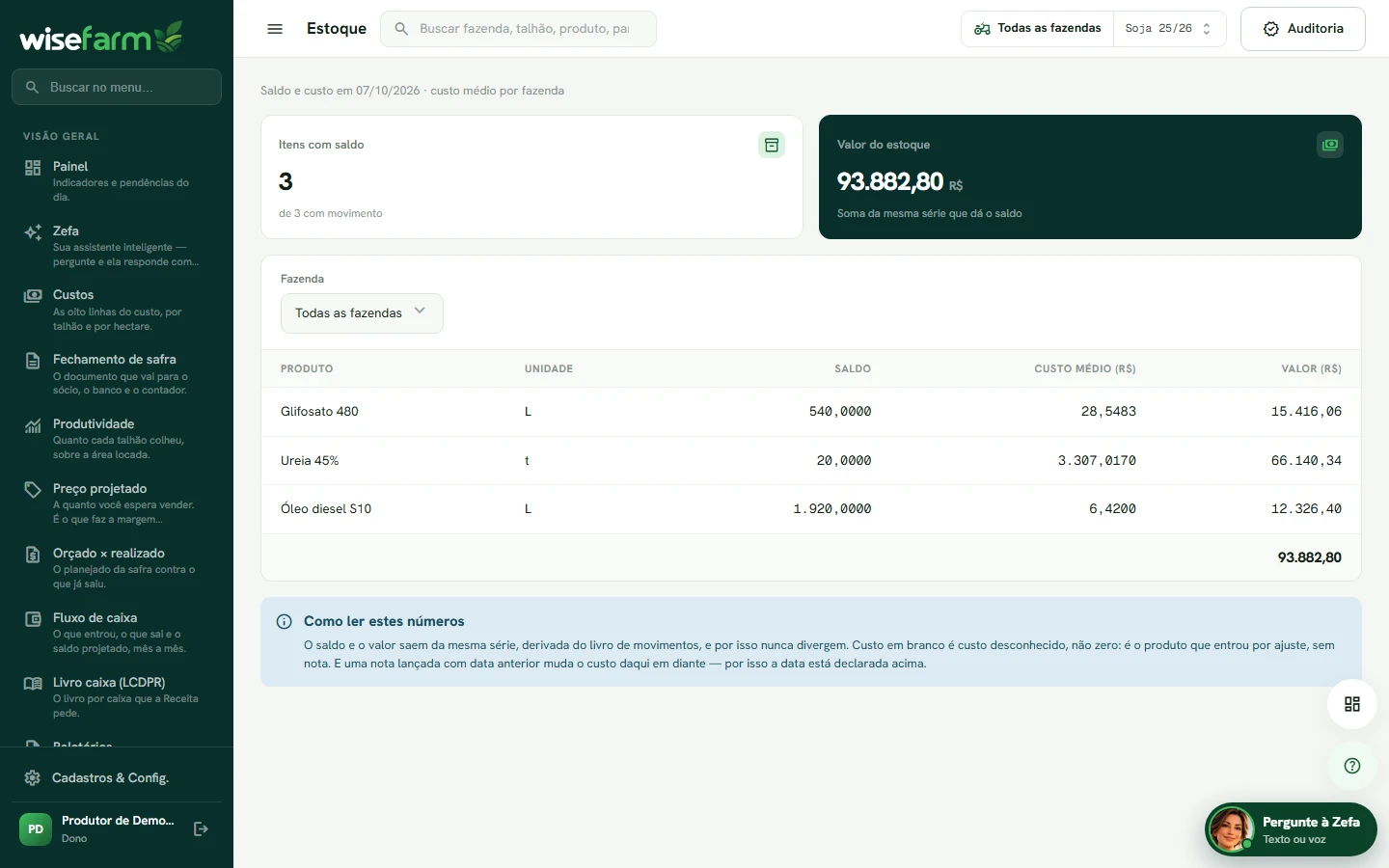The height and width of the screenshot is (868, 1389).
Task: Focus the Buscar no menu search field
Action: (x=117, y=87)
